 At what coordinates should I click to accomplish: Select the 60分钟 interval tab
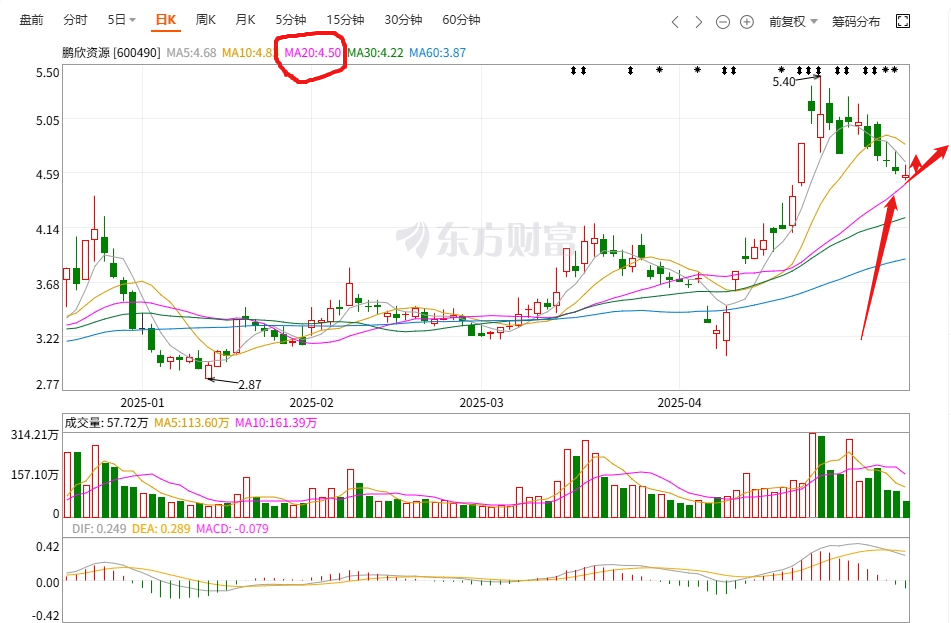[x=461, y=20]
